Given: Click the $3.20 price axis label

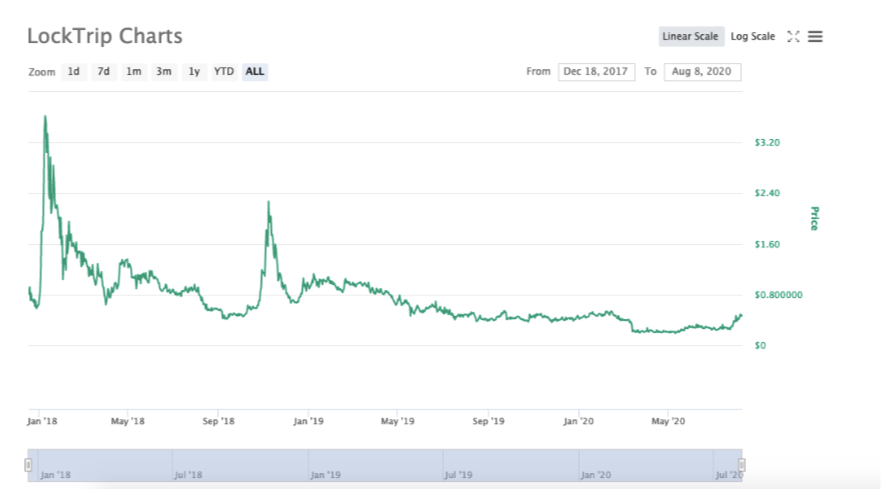Looking at the screenshot, I should click(767, 142).
